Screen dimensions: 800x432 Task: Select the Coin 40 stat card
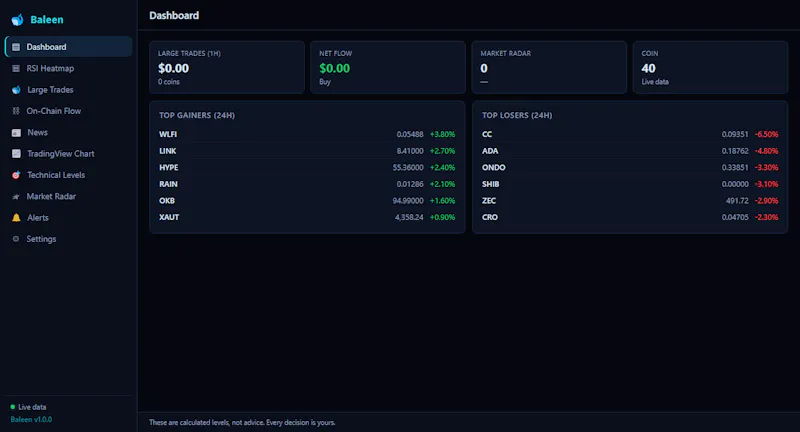pos(710,67)
